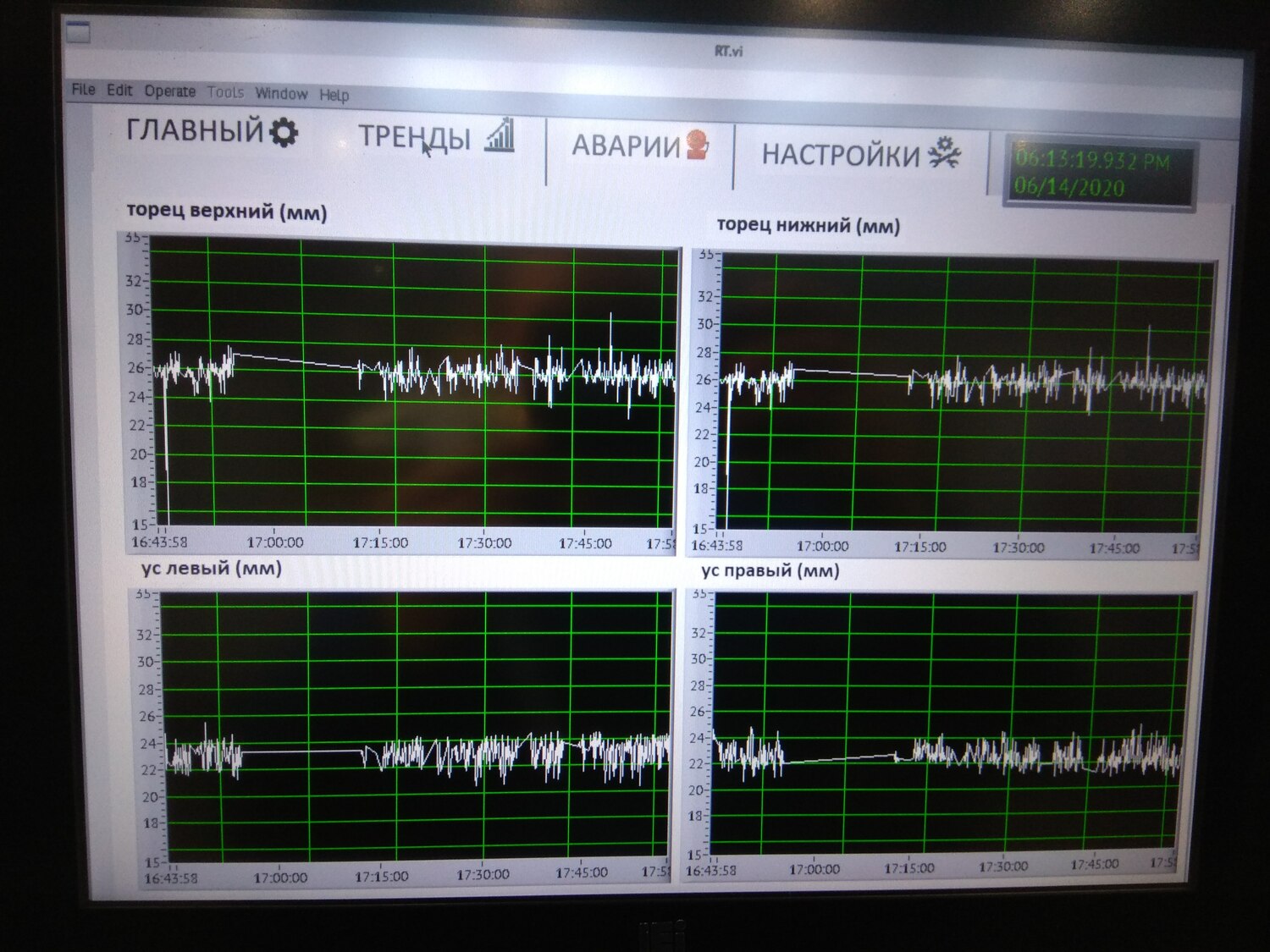The image size is (1270, 952).
Task: Open the File menu
Action: (83, 89)
